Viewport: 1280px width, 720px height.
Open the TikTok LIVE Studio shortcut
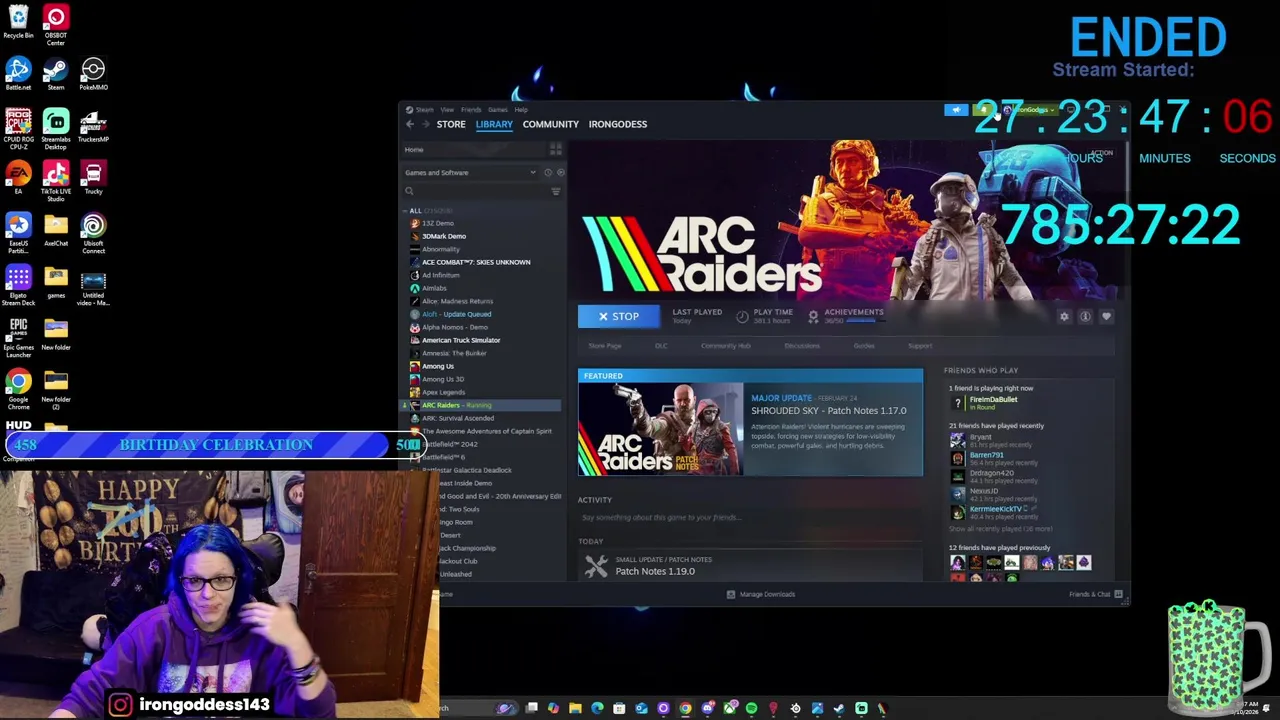pos(56,180)
